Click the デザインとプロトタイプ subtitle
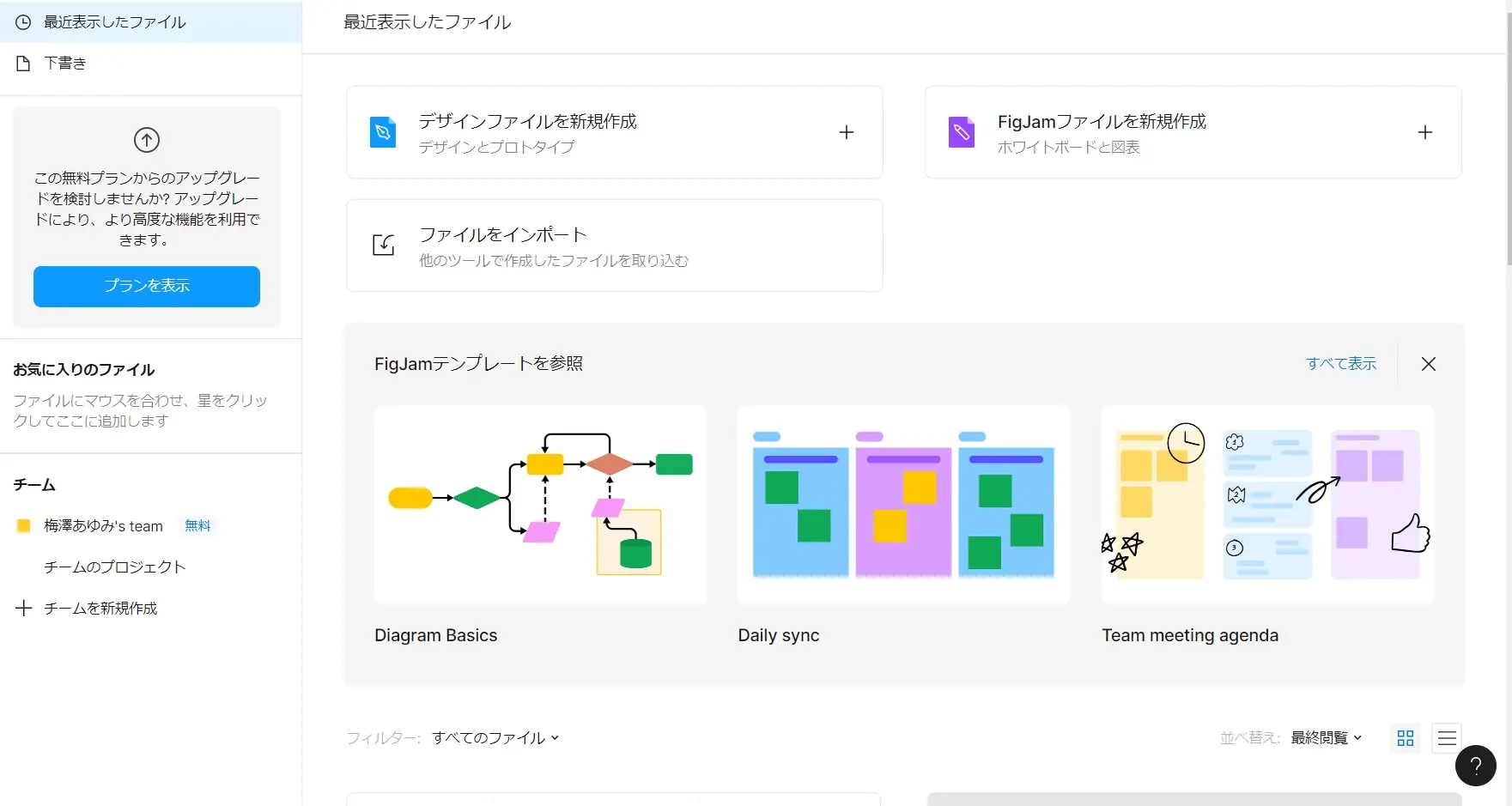This screenshot has width=1512, height=806. tap(497, 148)
